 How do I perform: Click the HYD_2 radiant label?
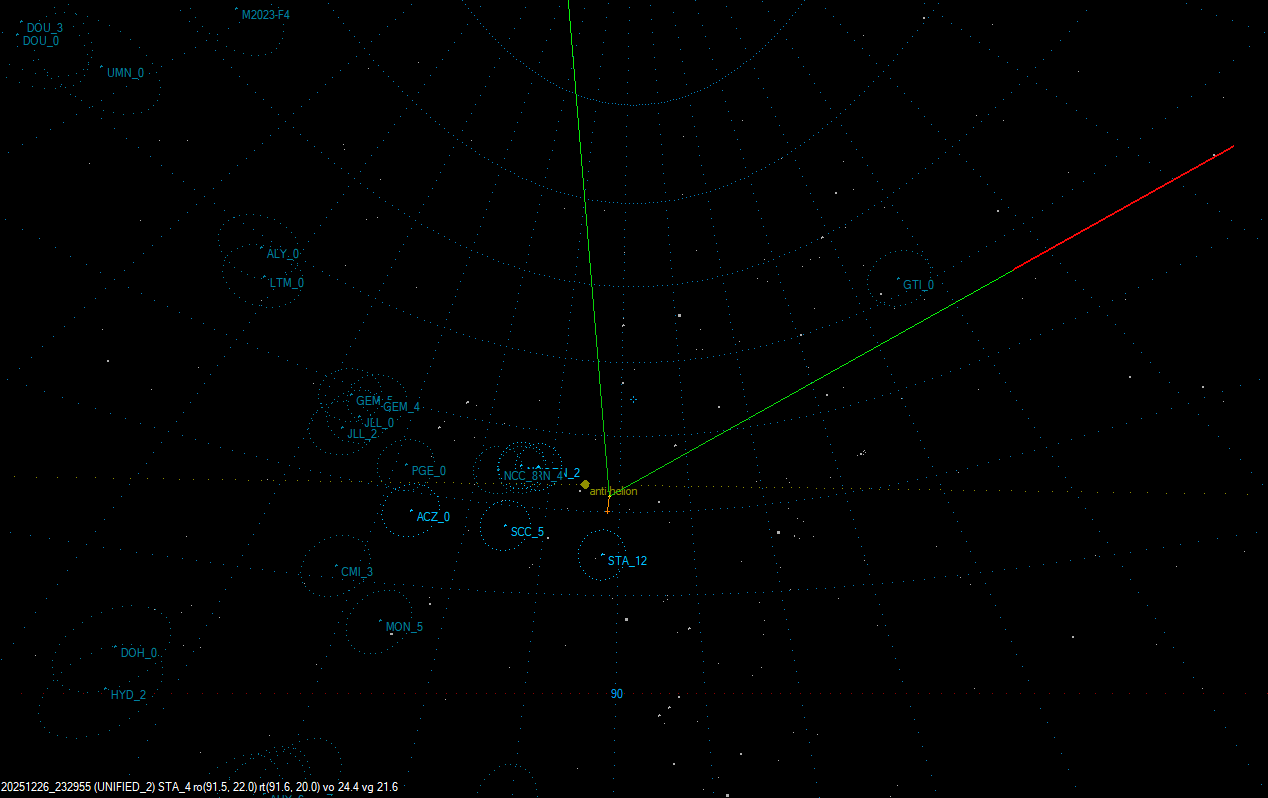pyautogui.click(x=128, y=695)
